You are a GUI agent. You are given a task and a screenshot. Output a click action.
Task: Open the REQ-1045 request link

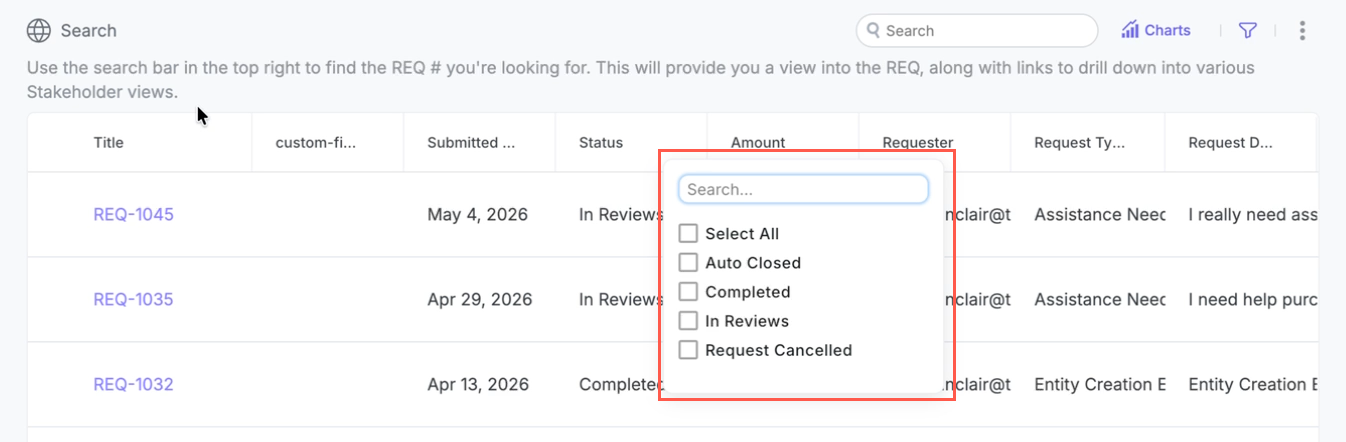click(x=133, y=214)
